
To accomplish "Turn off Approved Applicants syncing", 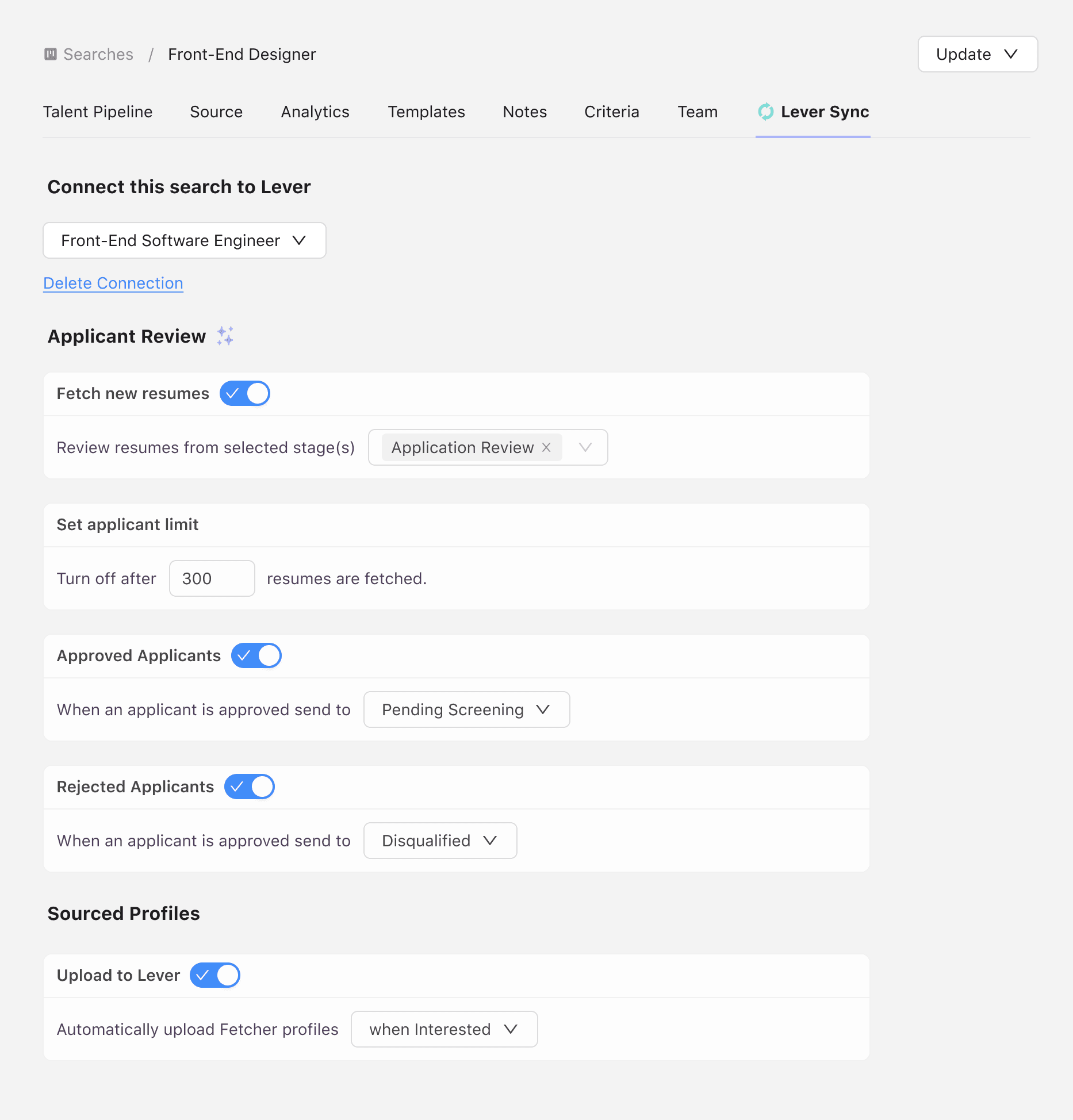I will tap(256, 655).
